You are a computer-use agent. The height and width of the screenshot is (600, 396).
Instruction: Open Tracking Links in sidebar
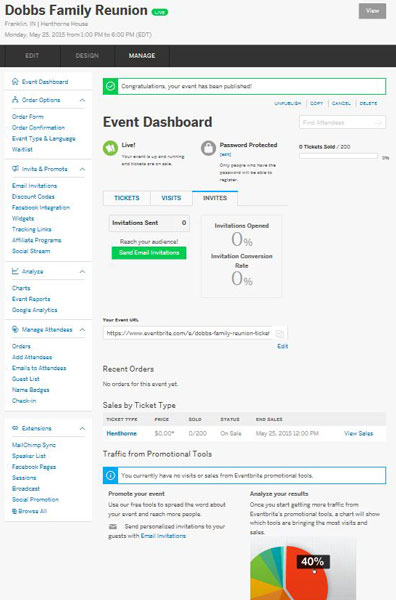pos(32,230)
